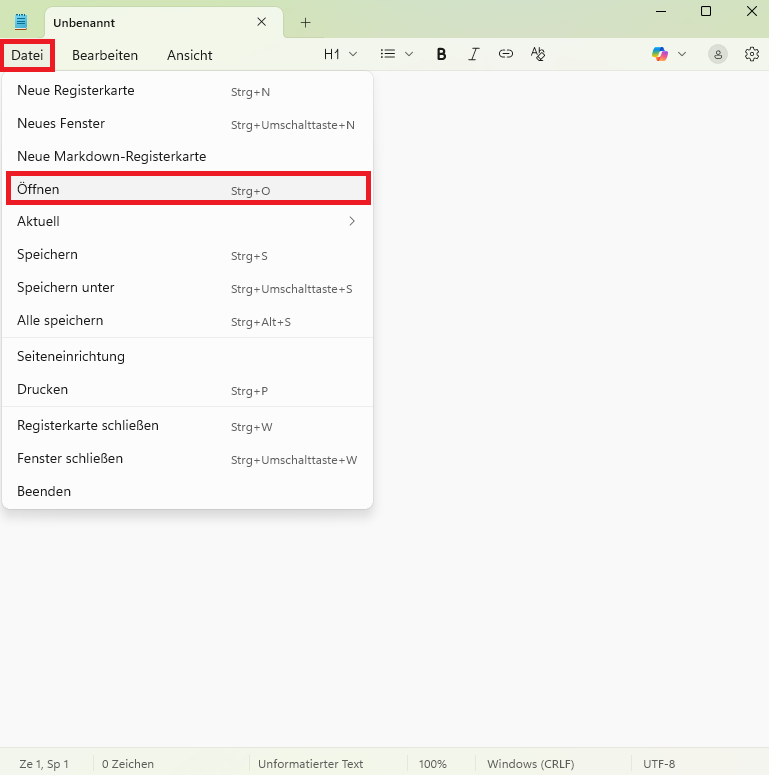This screenshot has height=775, width=769.
Task: Expand the Aktuell submenu
Action: (187, 222)
